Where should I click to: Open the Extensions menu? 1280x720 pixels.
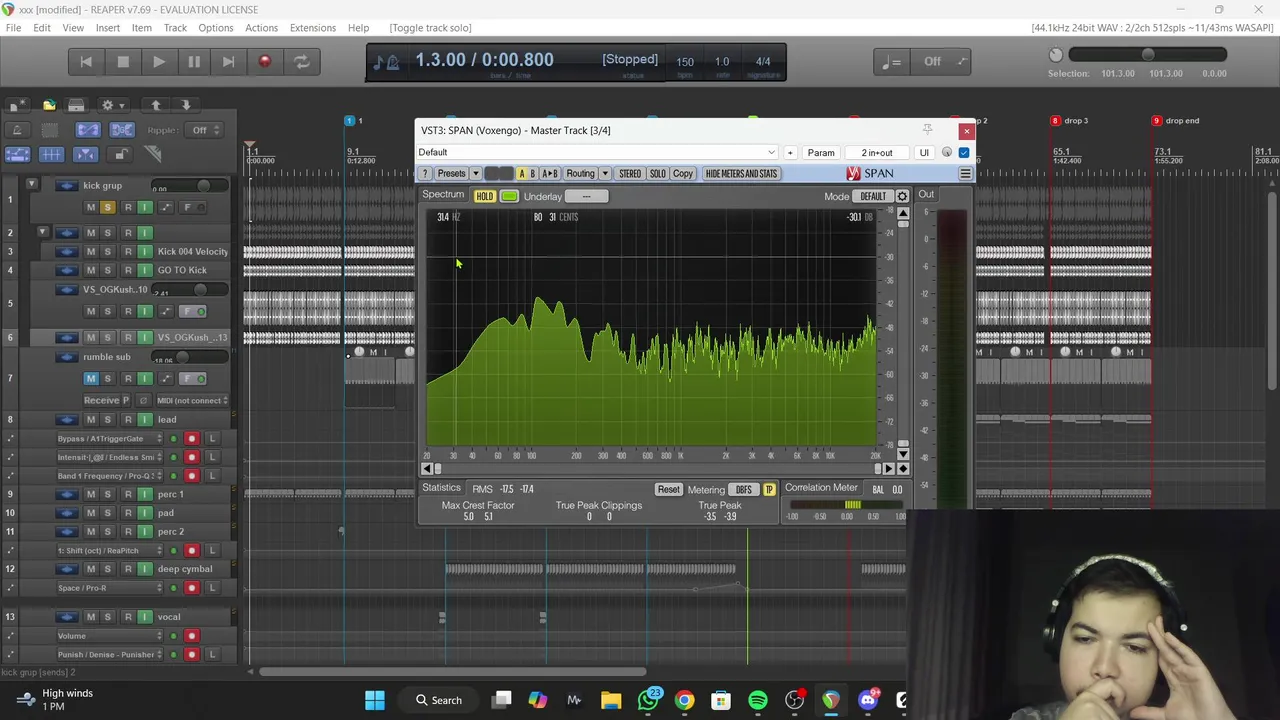click(313, 28)
